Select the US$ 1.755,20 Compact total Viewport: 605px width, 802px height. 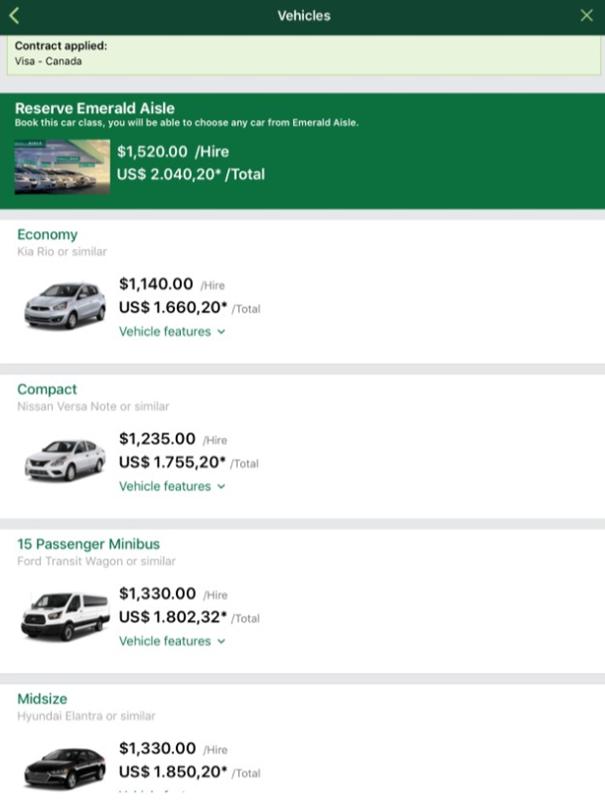(x=173, y=462)
